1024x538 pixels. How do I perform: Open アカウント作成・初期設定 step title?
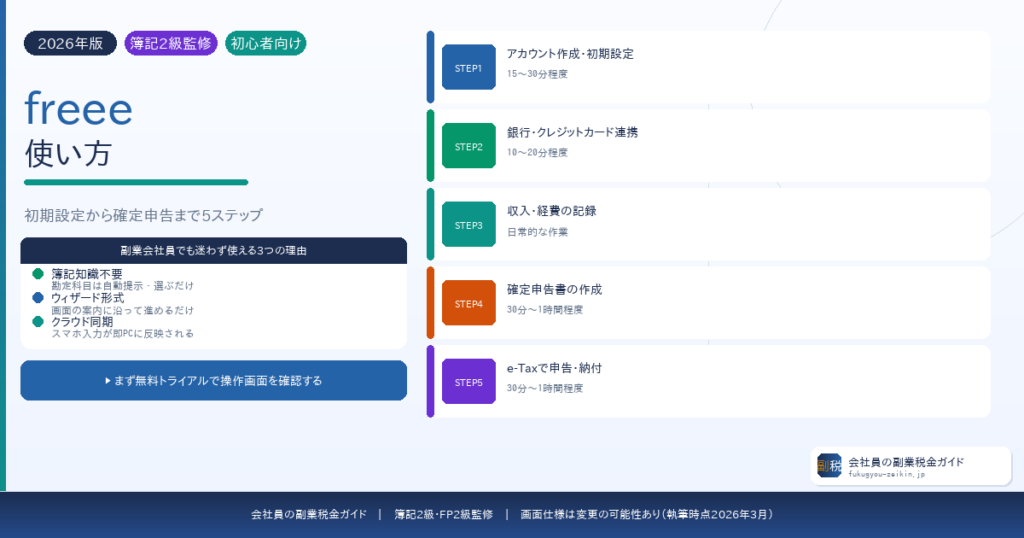coord(570,54)
